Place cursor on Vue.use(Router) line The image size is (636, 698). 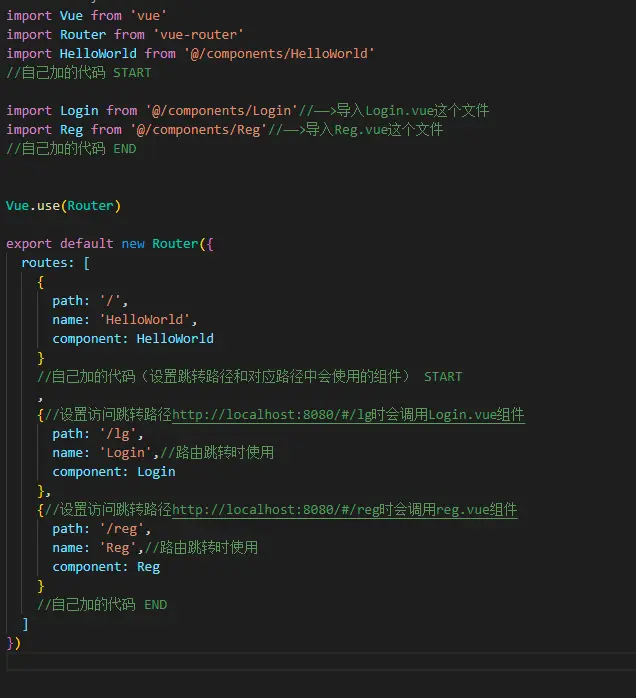(x=63, y=206)
